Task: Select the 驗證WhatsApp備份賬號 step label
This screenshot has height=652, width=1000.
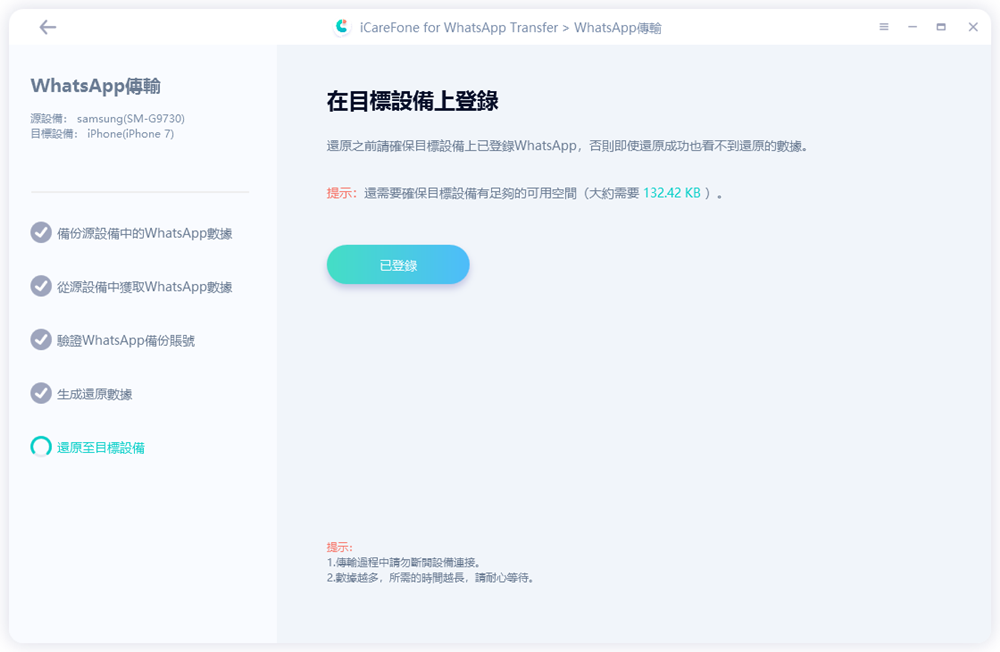Action: tap(126, 341)
